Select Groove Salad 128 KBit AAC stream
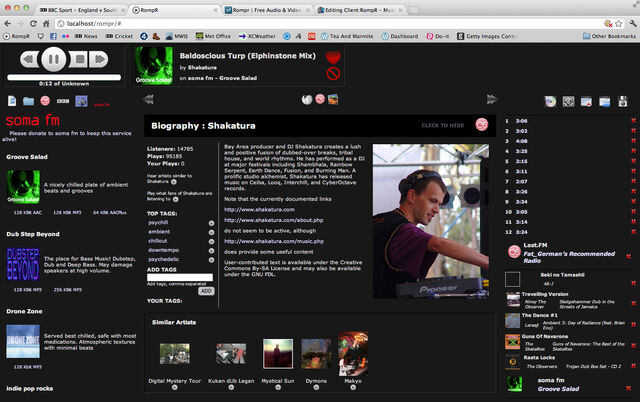The image size is (640, 402). pos(28,213)
